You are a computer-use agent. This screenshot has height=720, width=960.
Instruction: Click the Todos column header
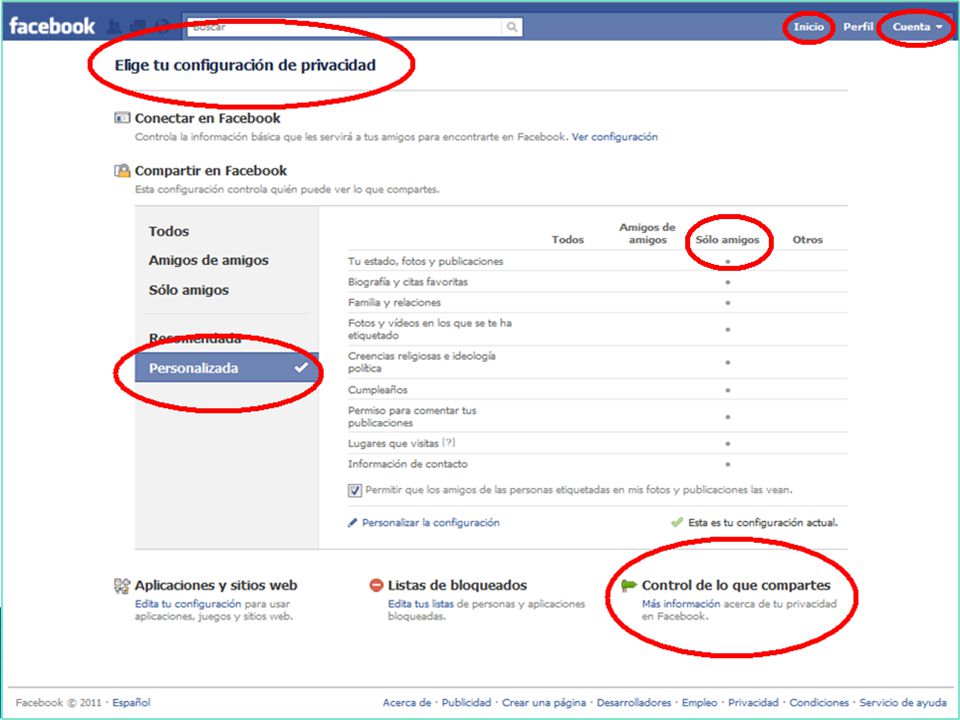pyautogui.click(x=568, y=239)
